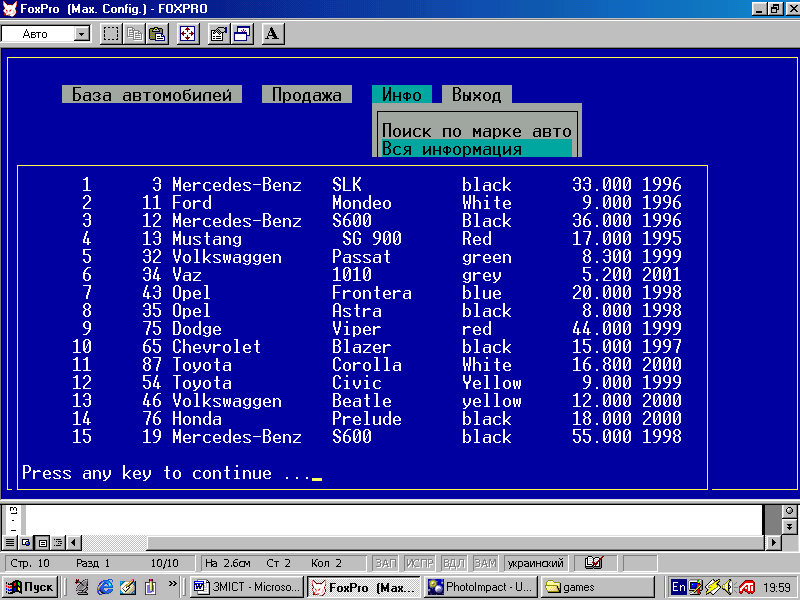Click the 'Mustang' make text

coord(207,239)
